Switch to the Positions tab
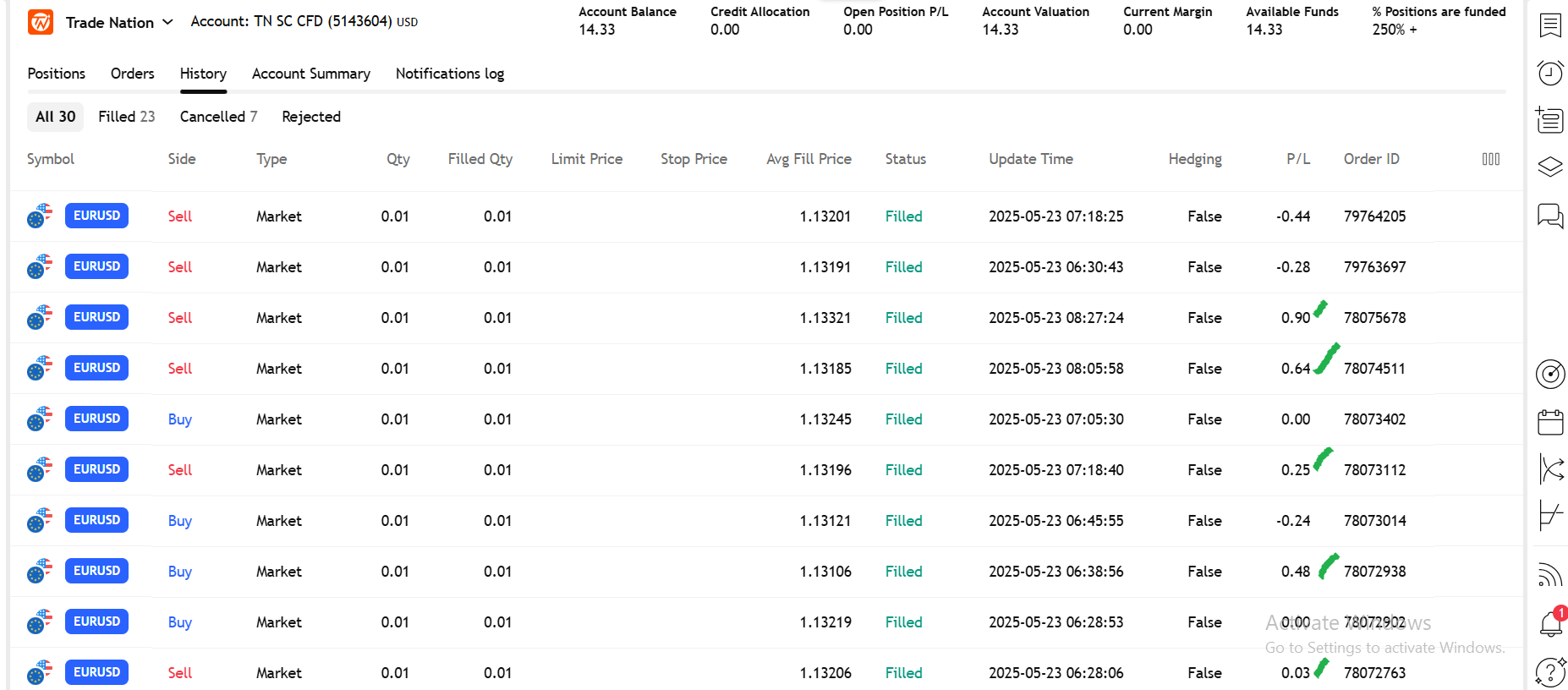The height and width of the screenshot is (690, 1568). click(56, 74)
